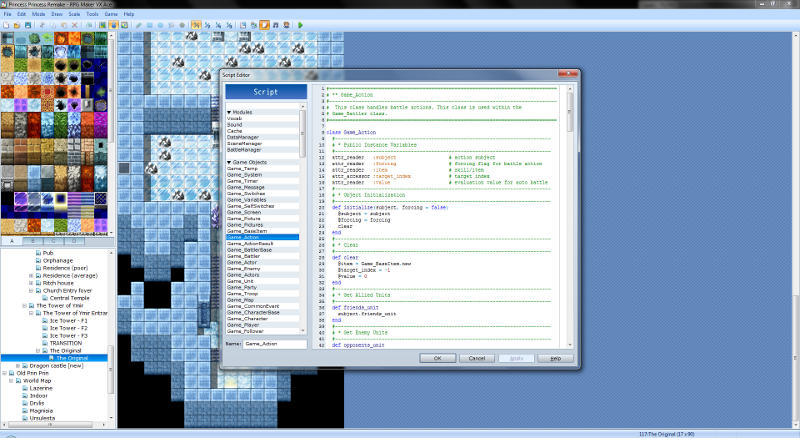
Task: Click the script Name input field
Action: pyautogui.click(x=274, y=343)
